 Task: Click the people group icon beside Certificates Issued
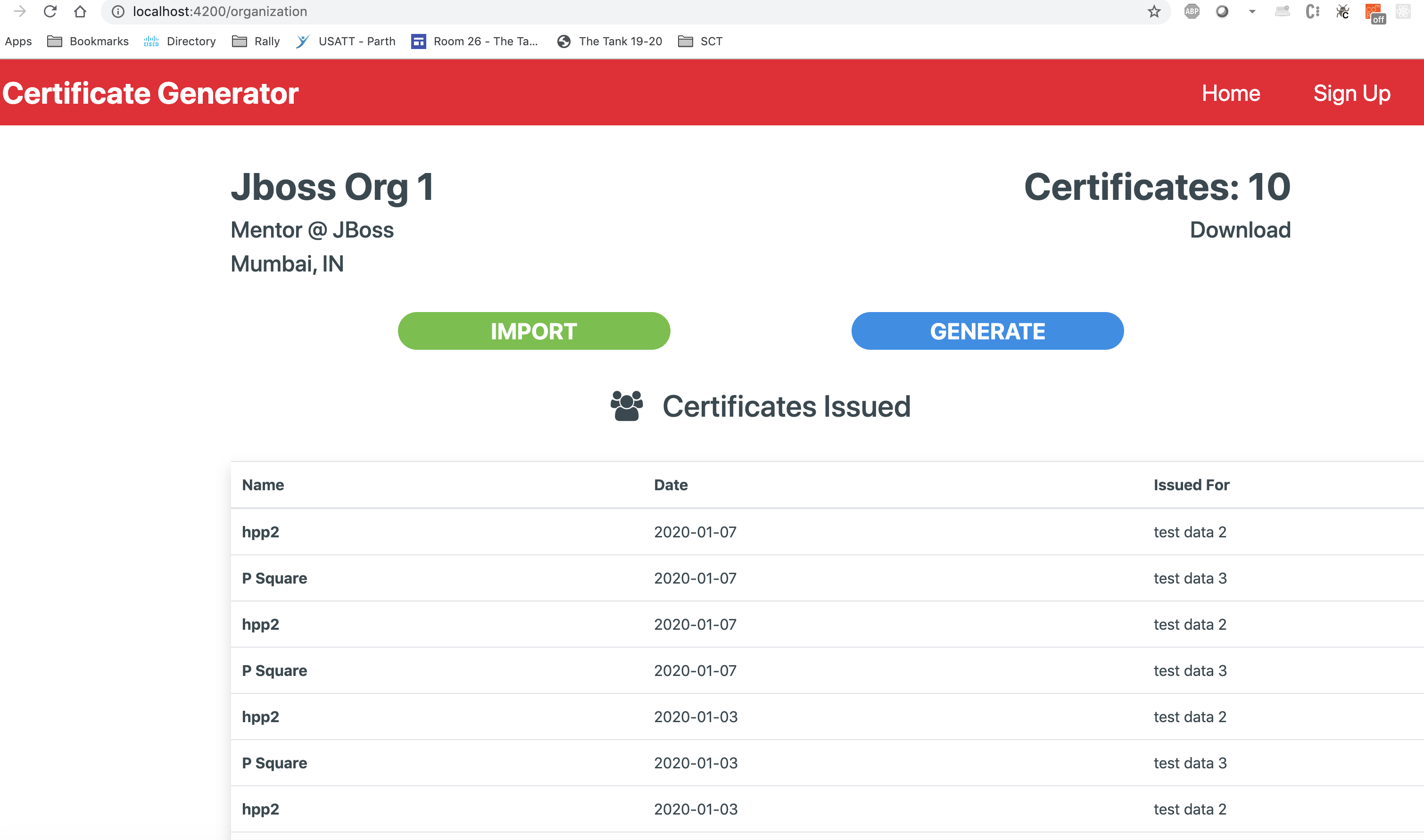click(626, 406)
